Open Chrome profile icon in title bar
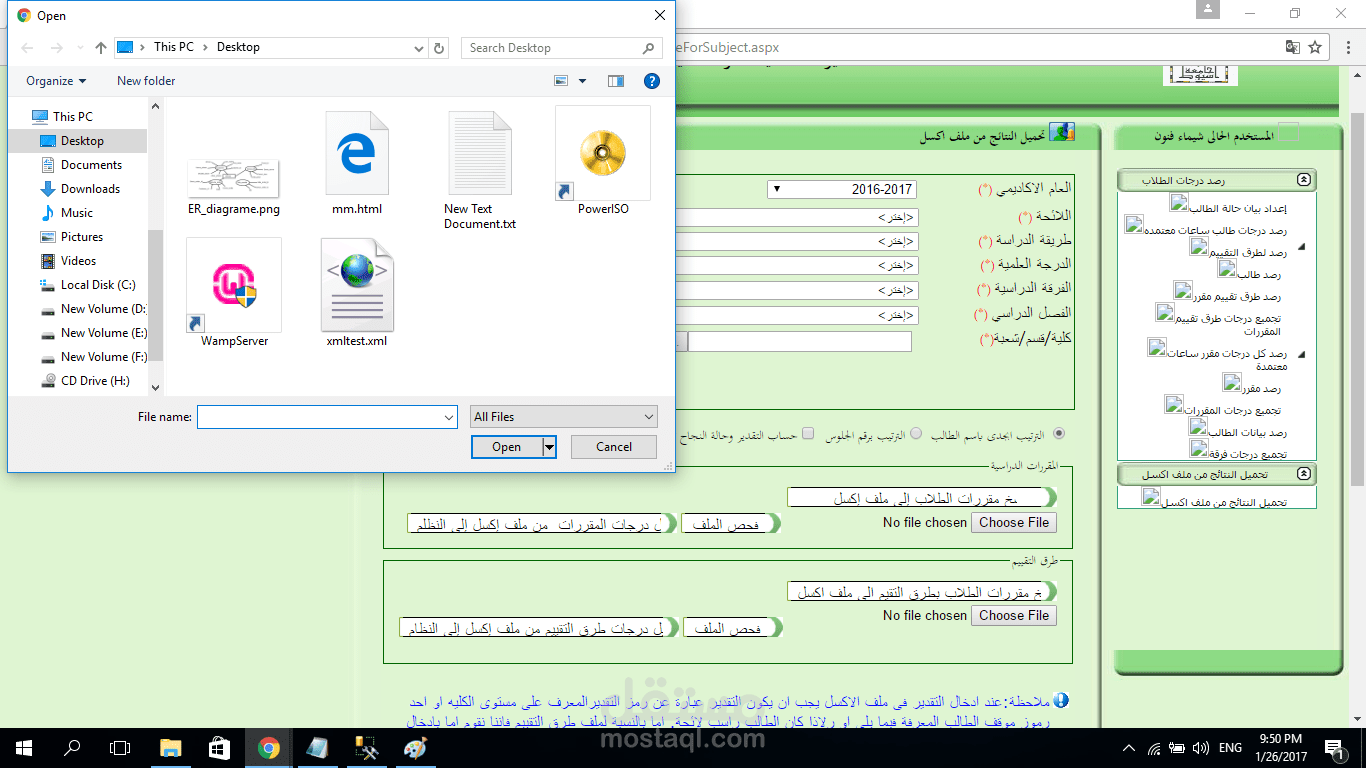 coord(1209,11)
